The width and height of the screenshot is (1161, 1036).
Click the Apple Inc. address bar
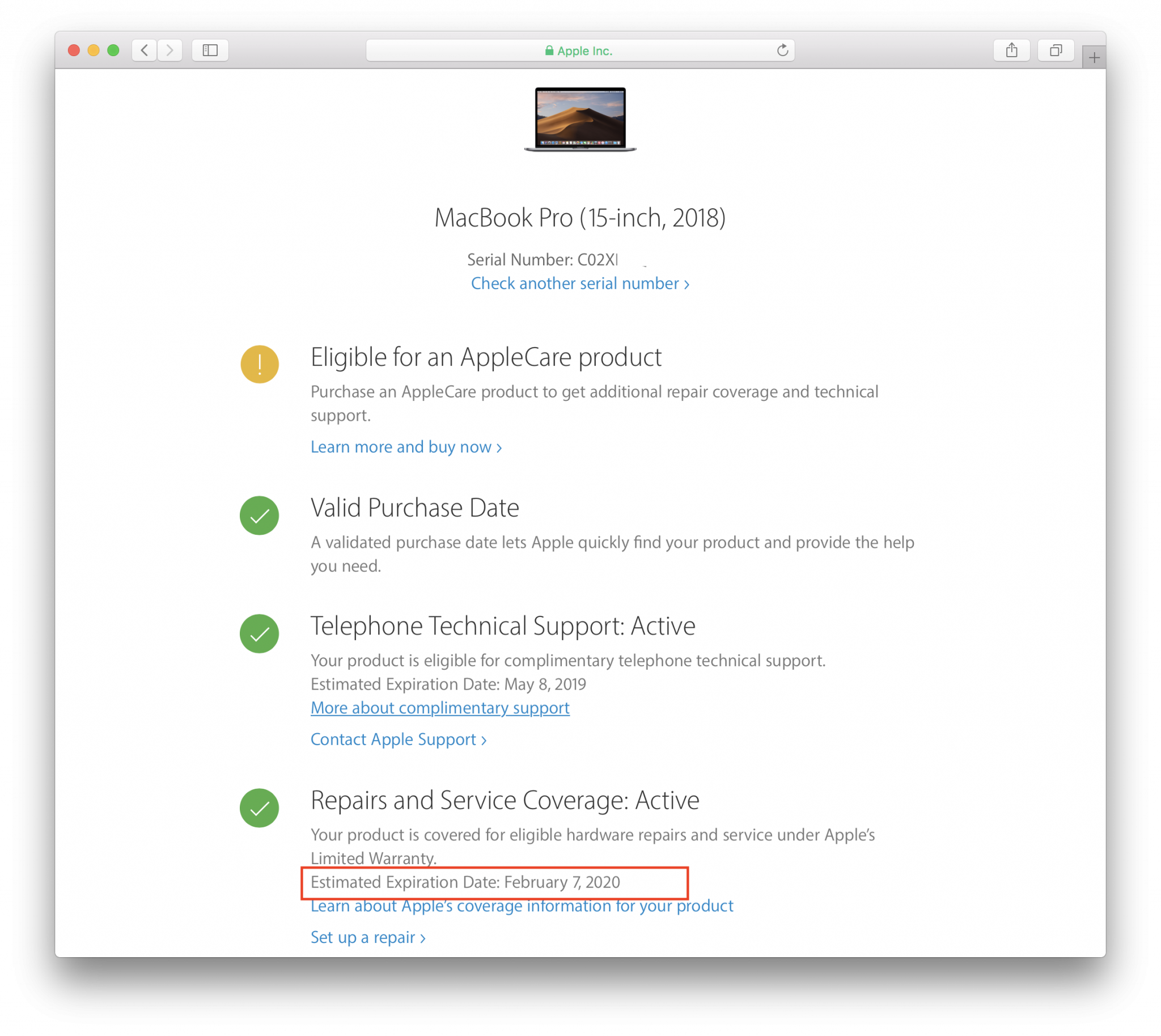click(579, 50)
